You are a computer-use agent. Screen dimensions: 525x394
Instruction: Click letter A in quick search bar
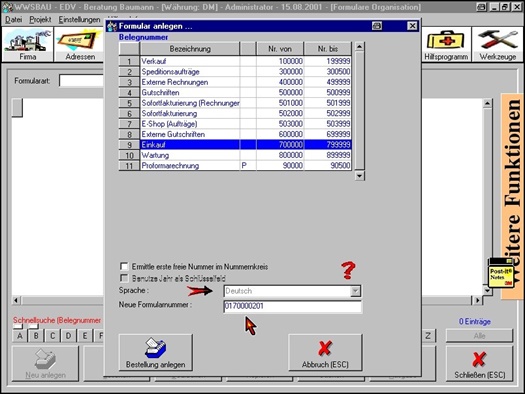click(19, 336)
